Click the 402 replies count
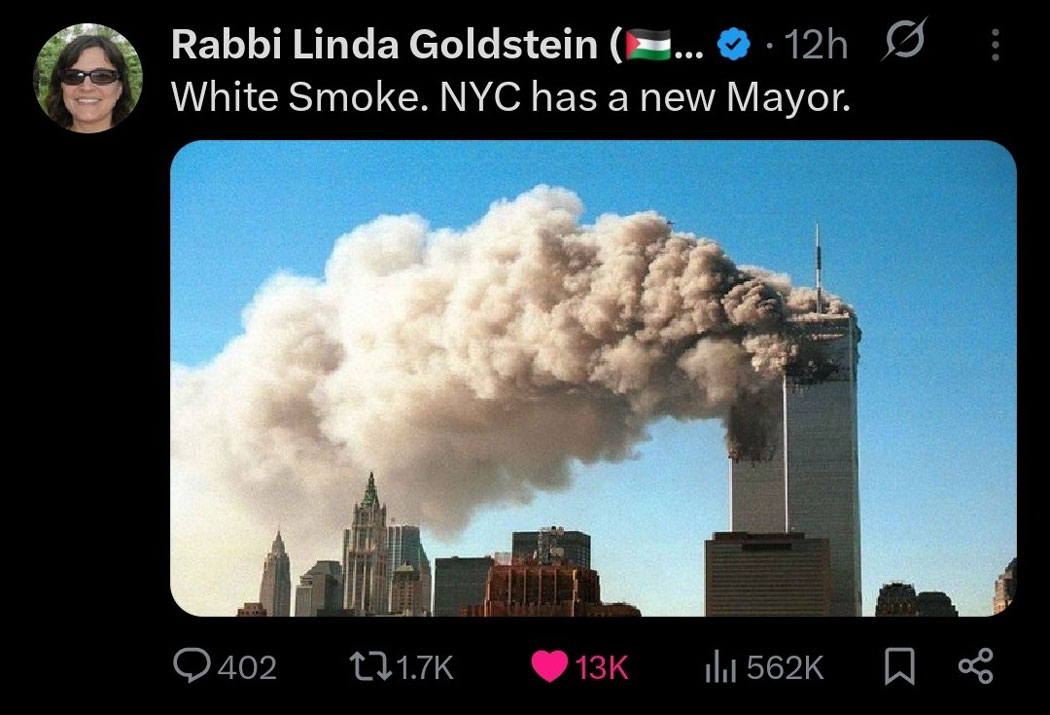The height and width of the screenshot is (715, 1050). point(247,667)
